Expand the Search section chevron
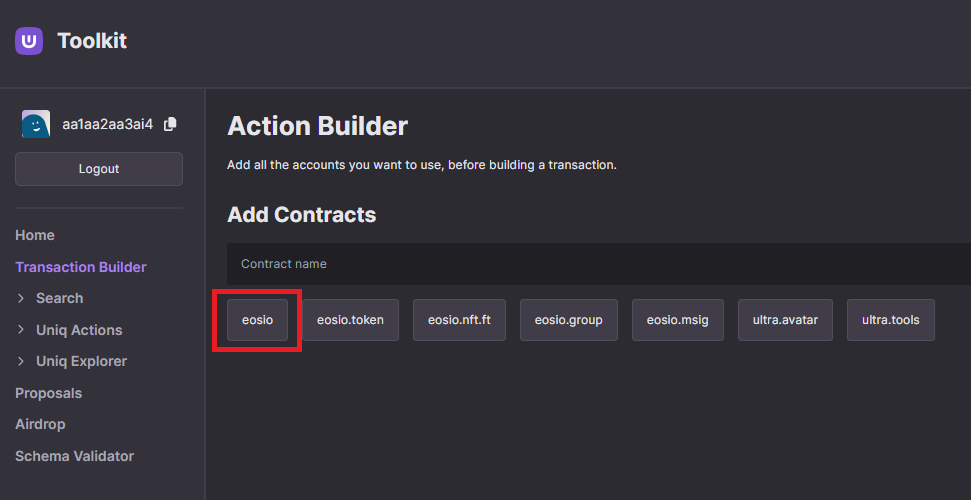 pyautogui.click(x=21, y=299)
